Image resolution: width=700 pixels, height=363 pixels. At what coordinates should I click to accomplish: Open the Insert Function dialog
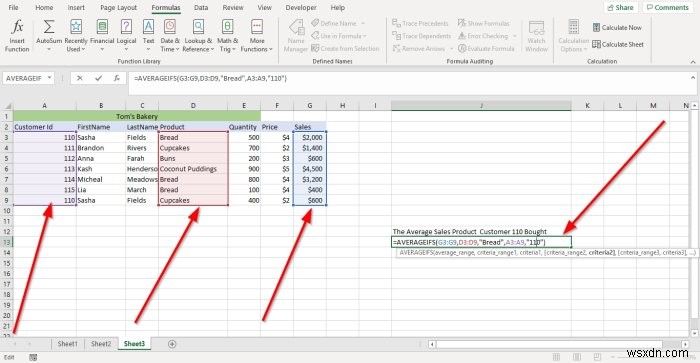click(17, 36)
